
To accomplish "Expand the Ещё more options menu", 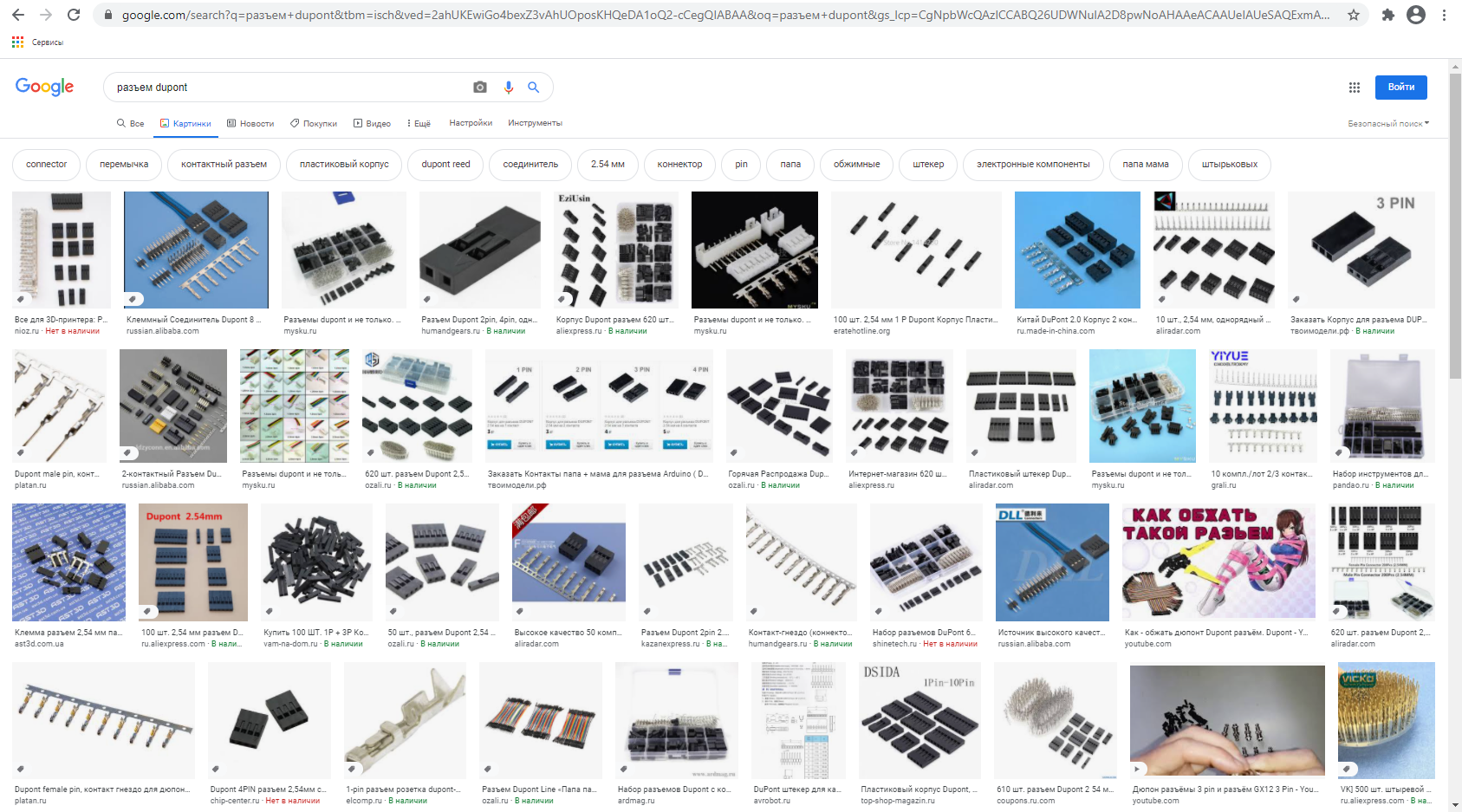I will coord(419,123).
